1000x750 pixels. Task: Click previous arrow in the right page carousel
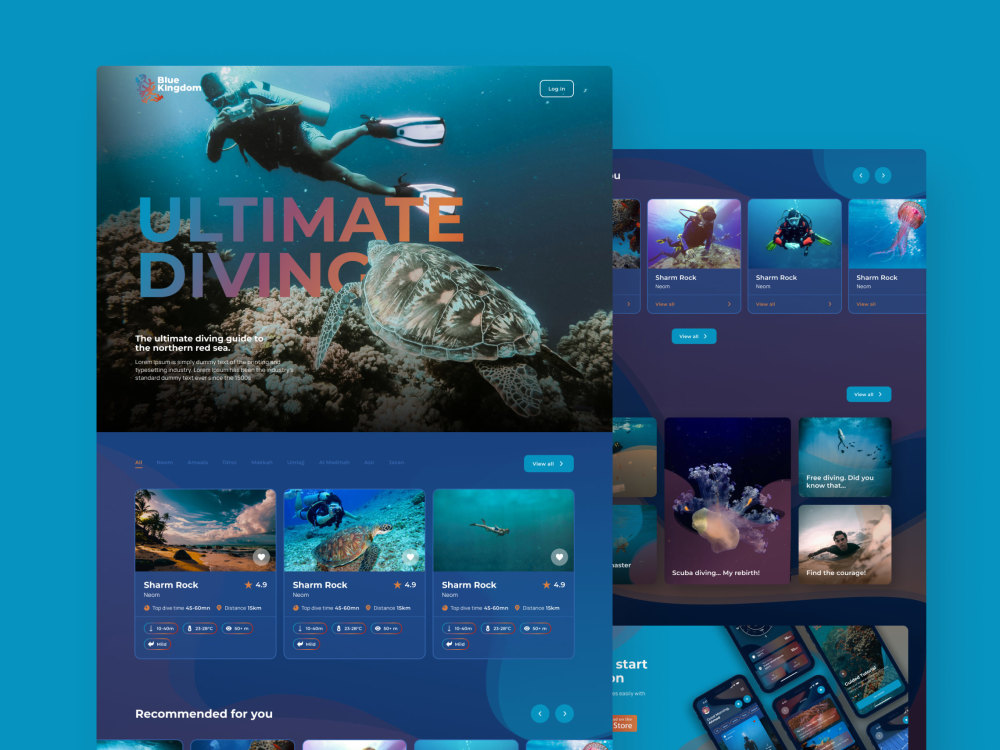[x=861, y=175]
